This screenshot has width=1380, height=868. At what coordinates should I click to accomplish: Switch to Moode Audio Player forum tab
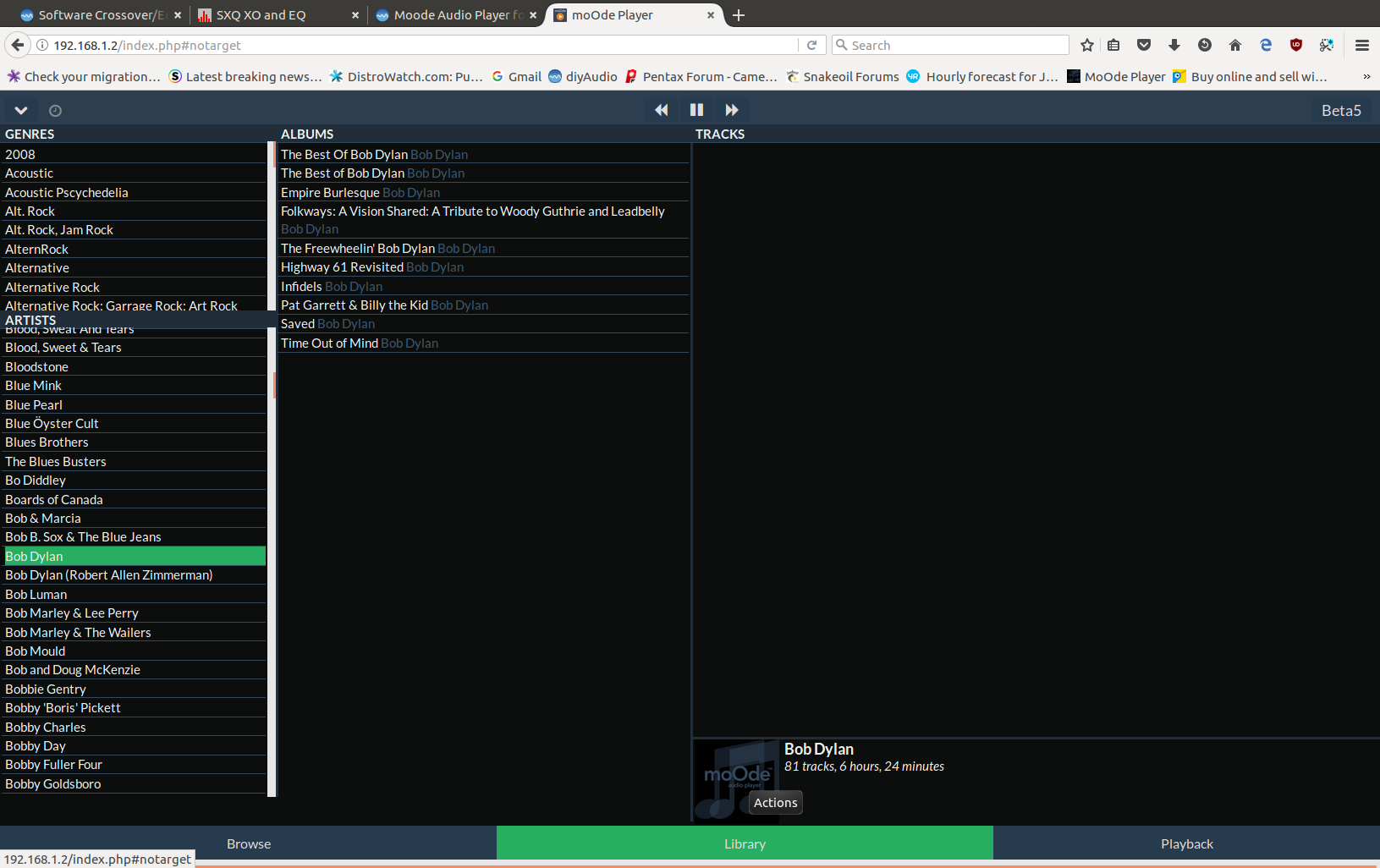coord(455,15)
